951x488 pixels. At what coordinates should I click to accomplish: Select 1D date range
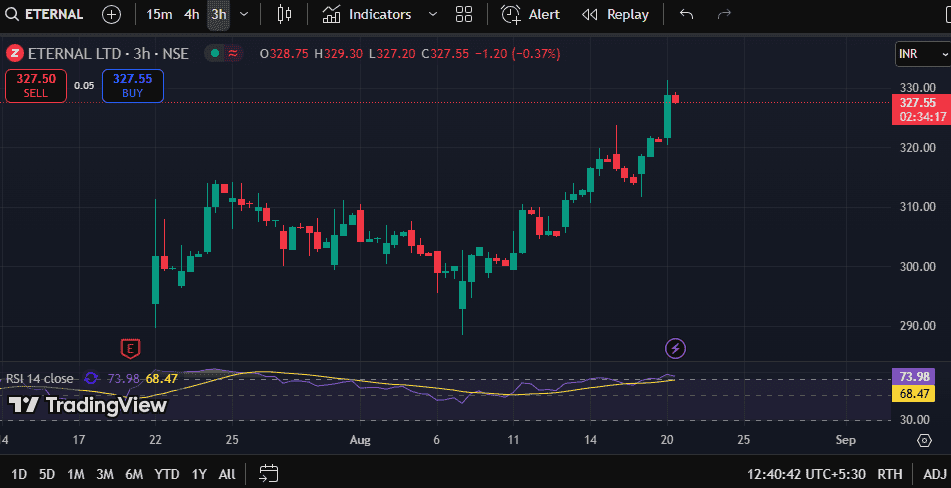pyautogui.click(x=19, y=474)
